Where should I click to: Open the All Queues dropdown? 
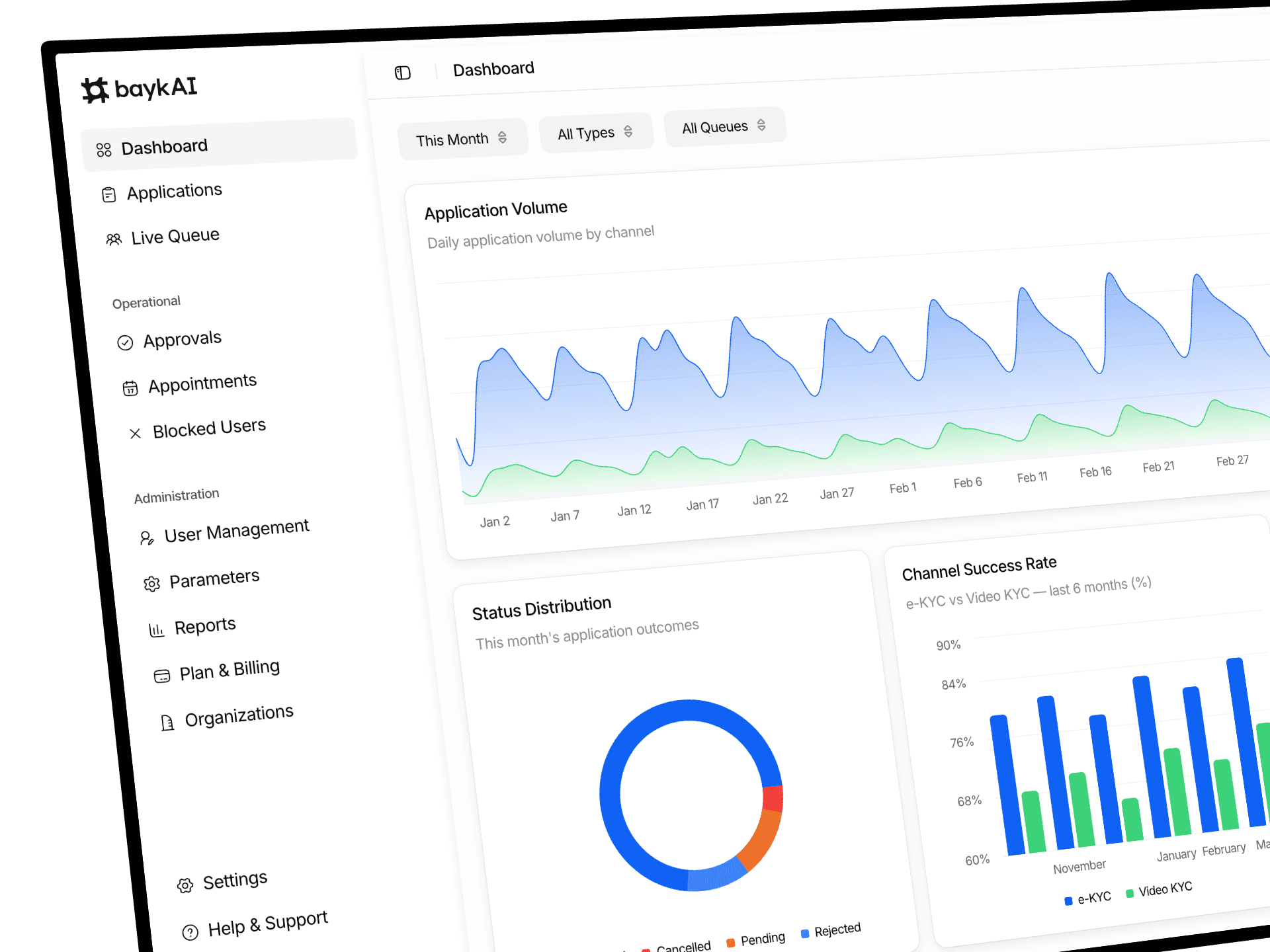(x=725, y=126)
